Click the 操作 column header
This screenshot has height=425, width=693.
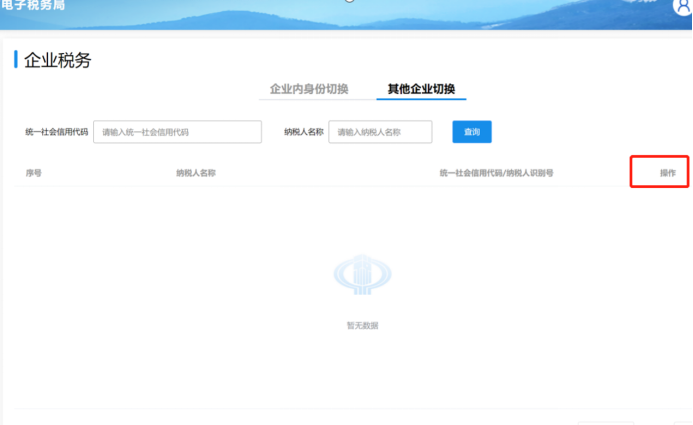(667, 173)
